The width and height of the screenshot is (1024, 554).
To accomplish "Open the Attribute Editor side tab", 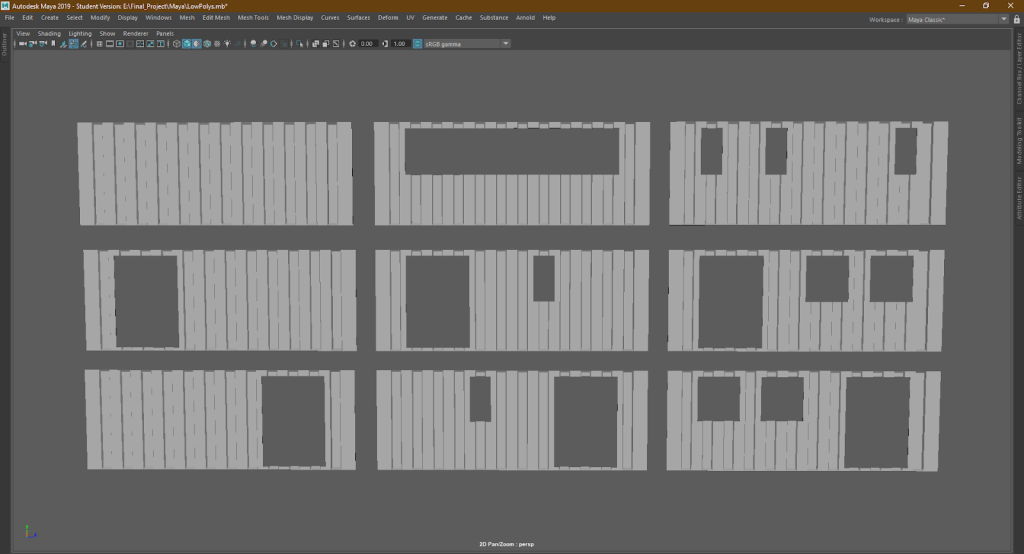I will [x=1019, y=197].
